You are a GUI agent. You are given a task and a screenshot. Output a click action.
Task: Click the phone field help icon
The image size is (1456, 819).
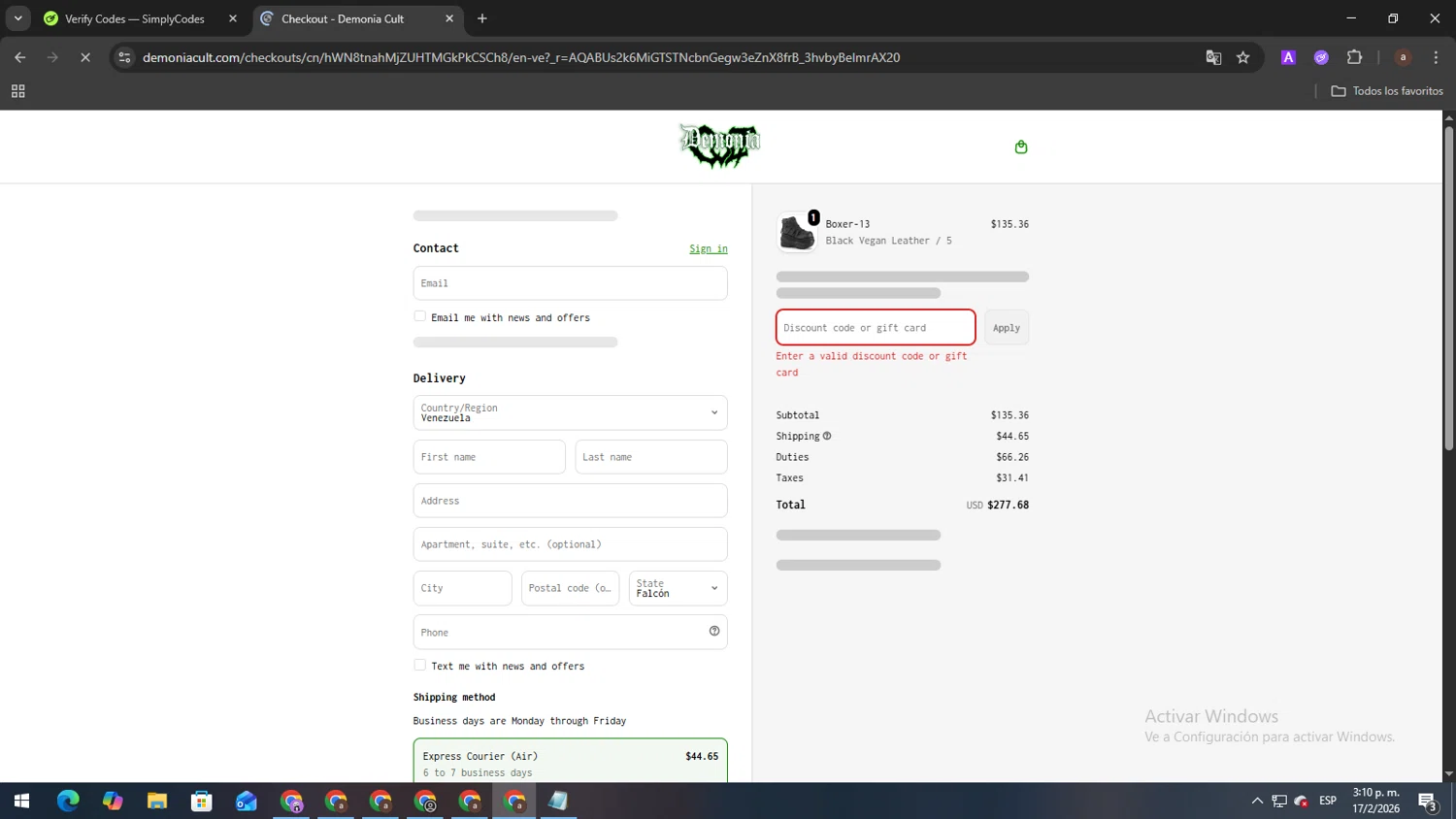714,631
